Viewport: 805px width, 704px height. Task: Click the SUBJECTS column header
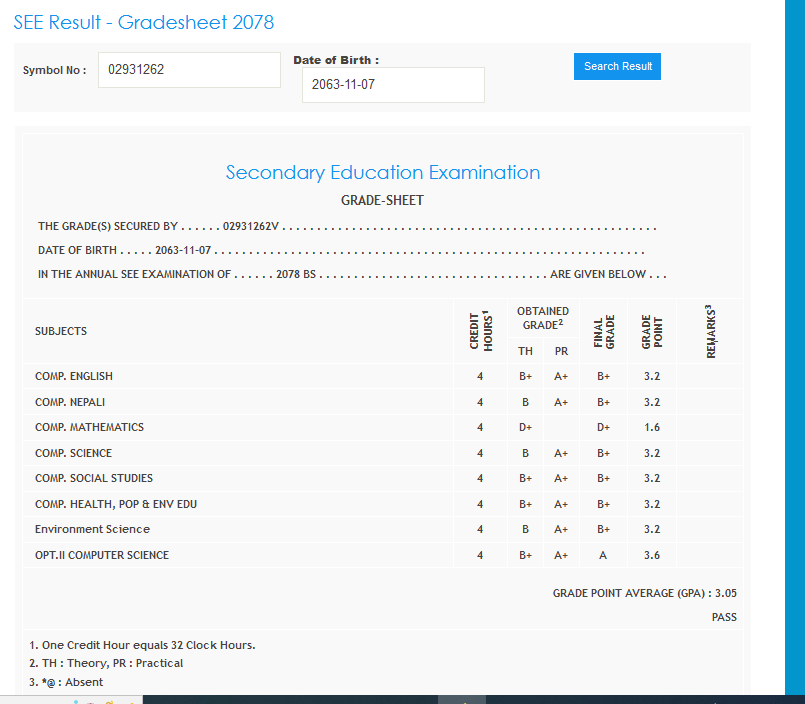tap(61, 331)
